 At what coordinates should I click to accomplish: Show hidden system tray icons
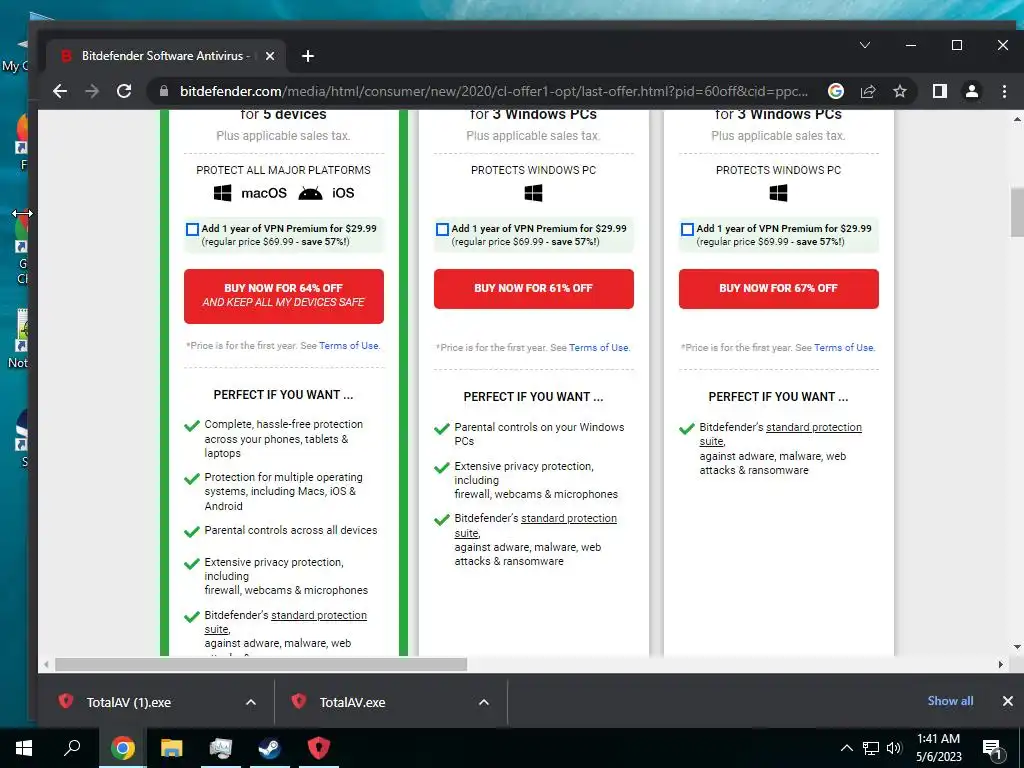pos(846,748)
